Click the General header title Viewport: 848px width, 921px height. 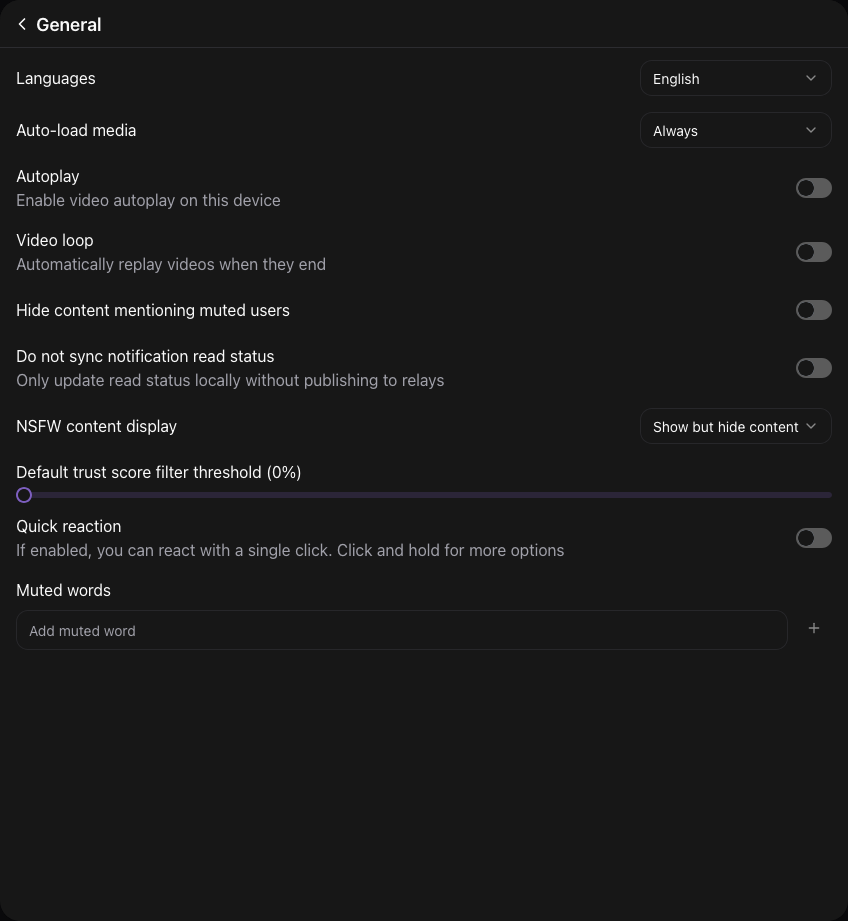pyautogui.click(x=68, y=25)
